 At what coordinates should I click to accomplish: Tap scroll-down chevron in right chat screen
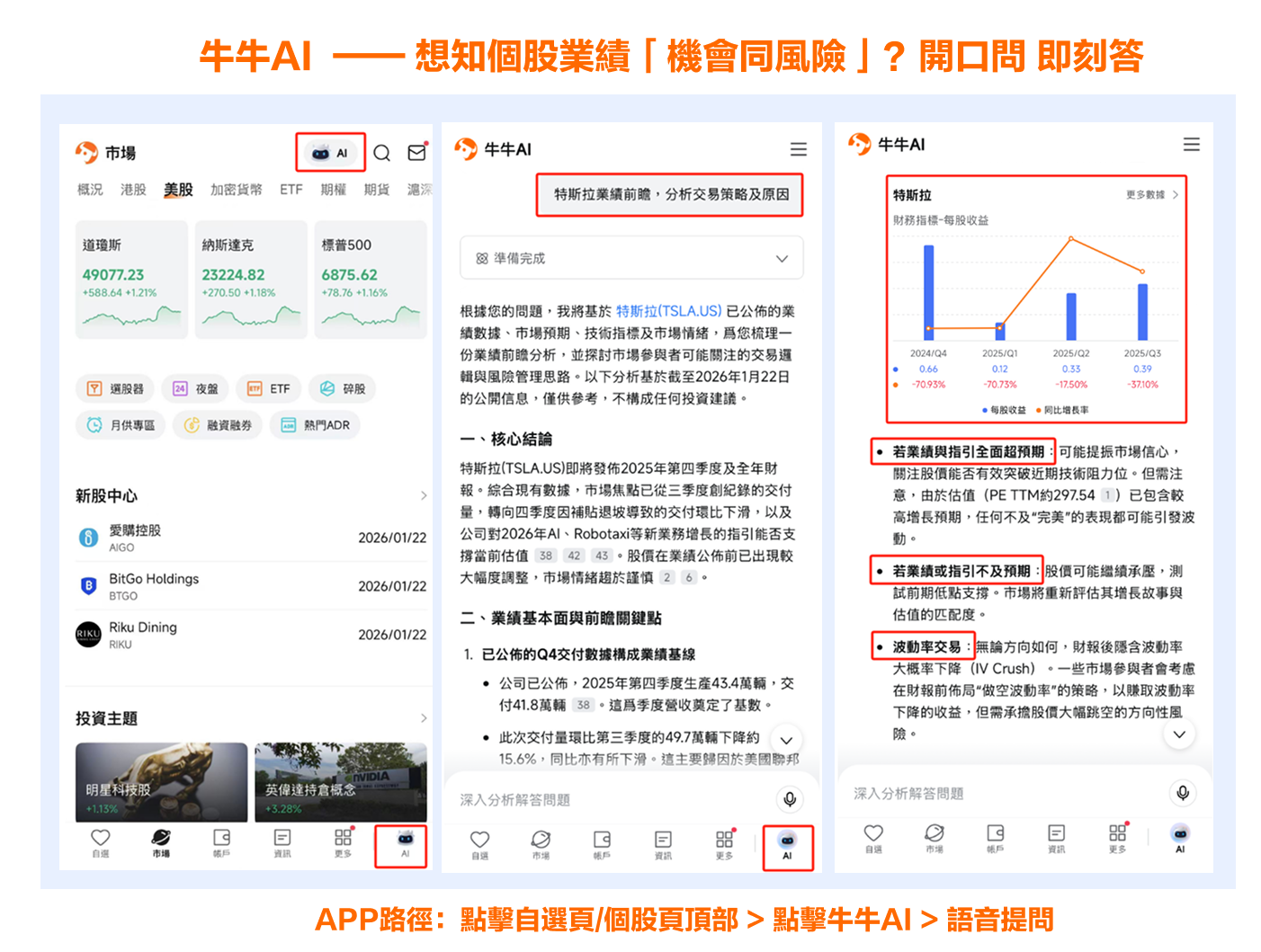tap(1179, 734)
